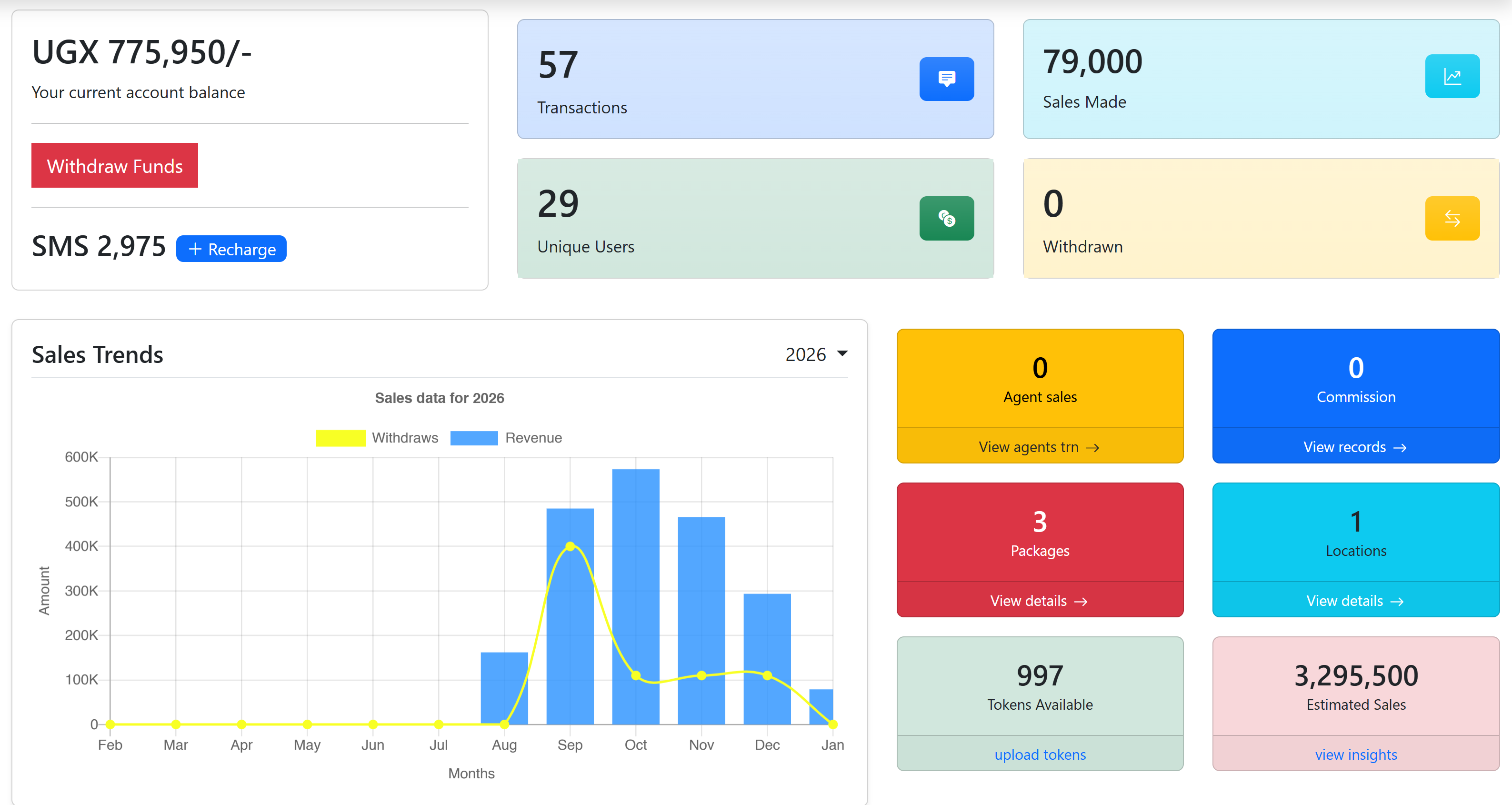Open the 2026 year dropdown
Screen dimensions: 1512x805
click(x=816, y=354)
